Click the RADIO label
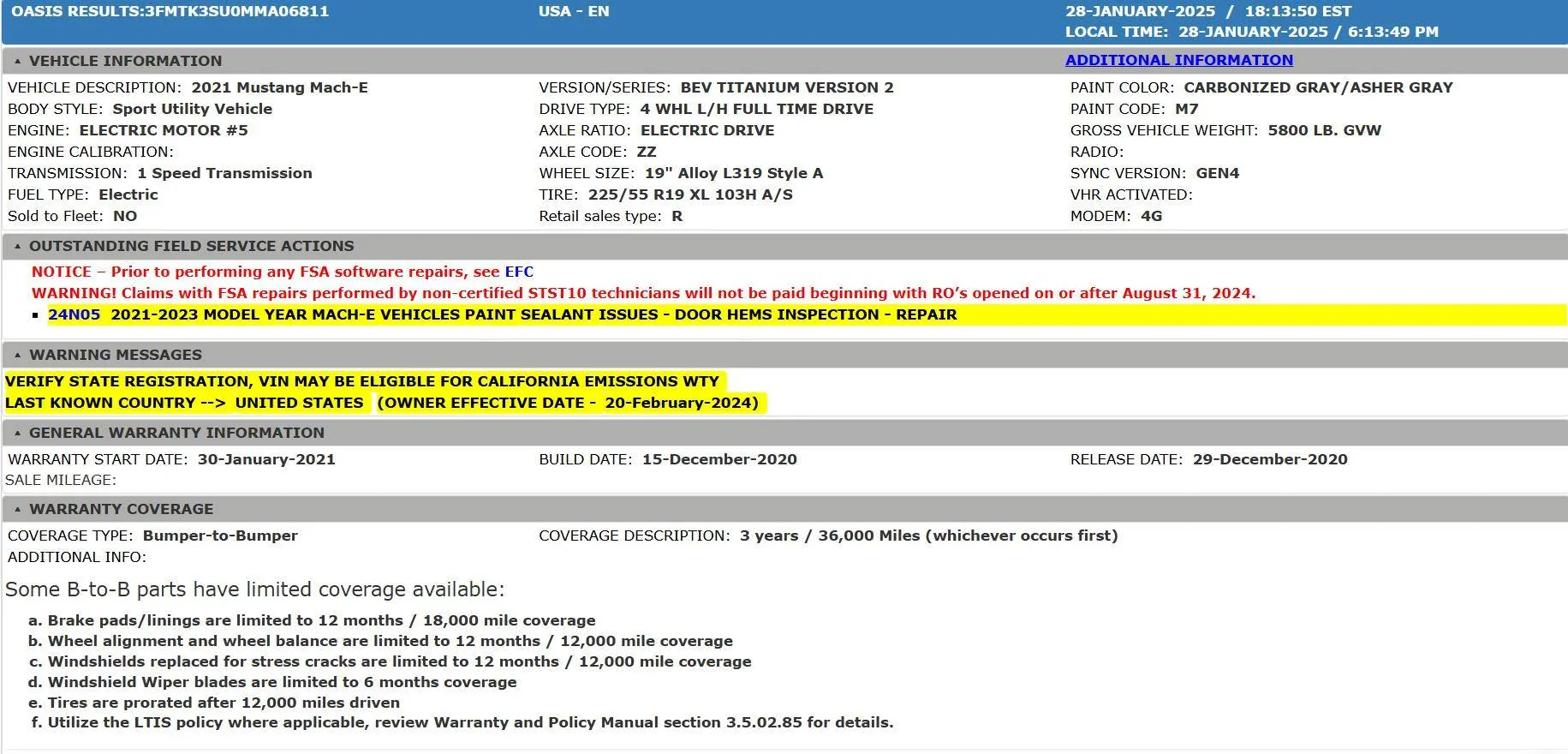The height and width of the screenshot is (754, 1568). click(1097, 152)
